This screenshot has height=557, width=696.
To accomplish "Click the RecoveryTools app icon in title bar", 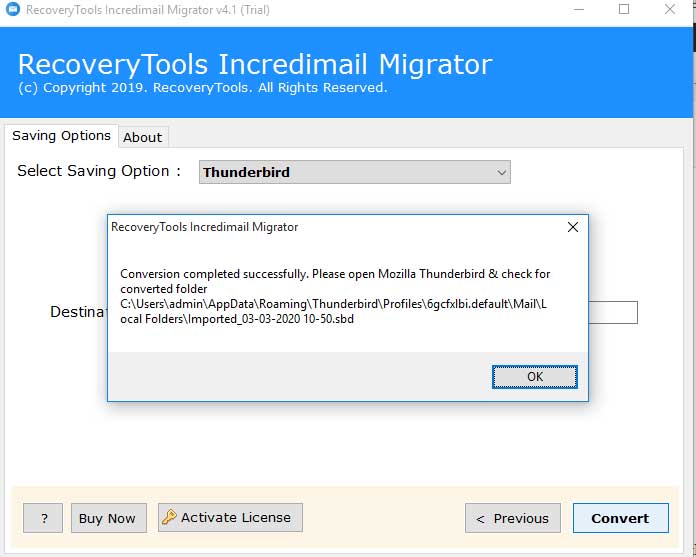I will (x=12, y=9).
